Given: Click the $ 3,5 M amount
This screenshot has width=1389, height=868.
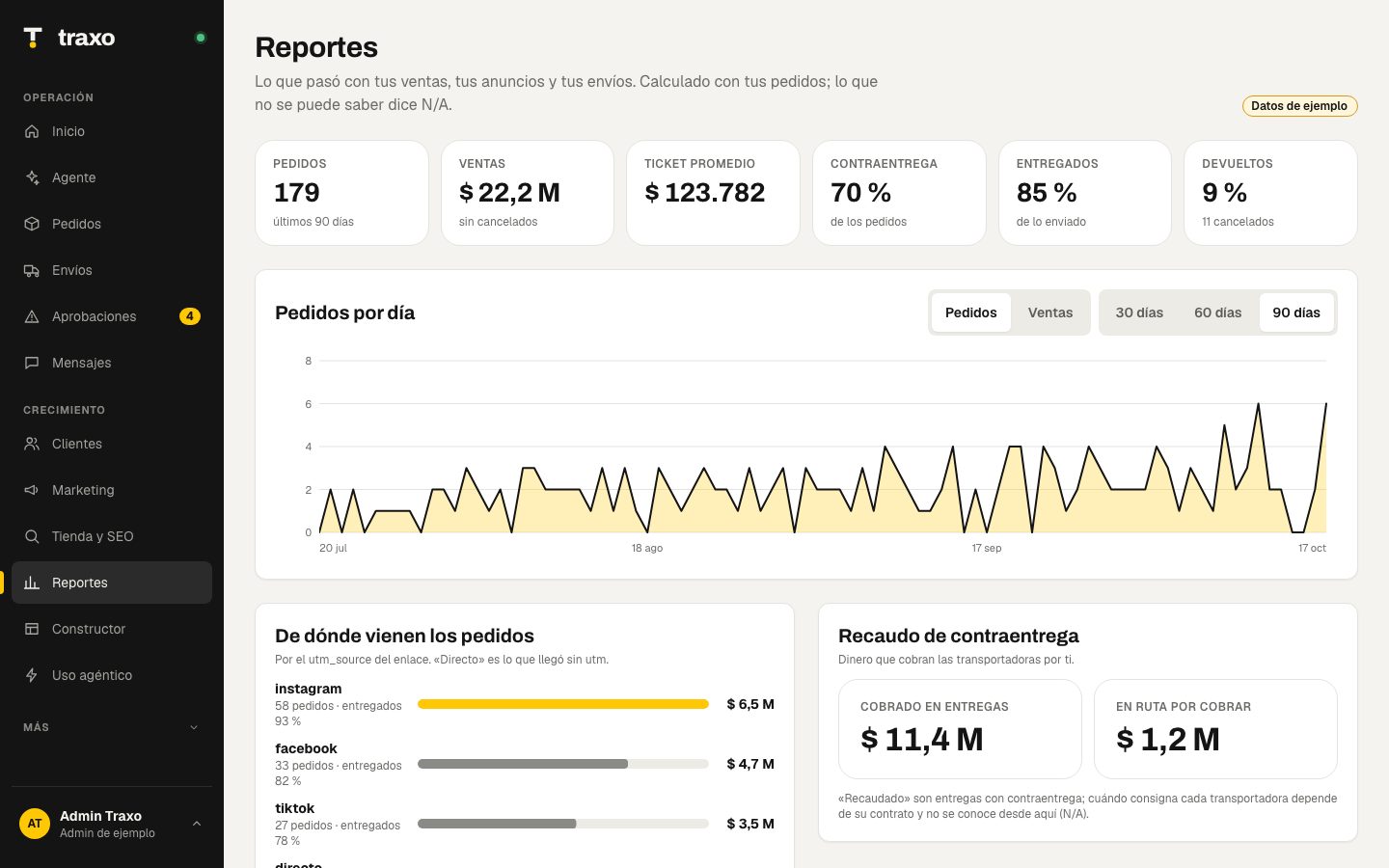Looking at the screenshot, I should pyautogui.click(x=750, y=824).
